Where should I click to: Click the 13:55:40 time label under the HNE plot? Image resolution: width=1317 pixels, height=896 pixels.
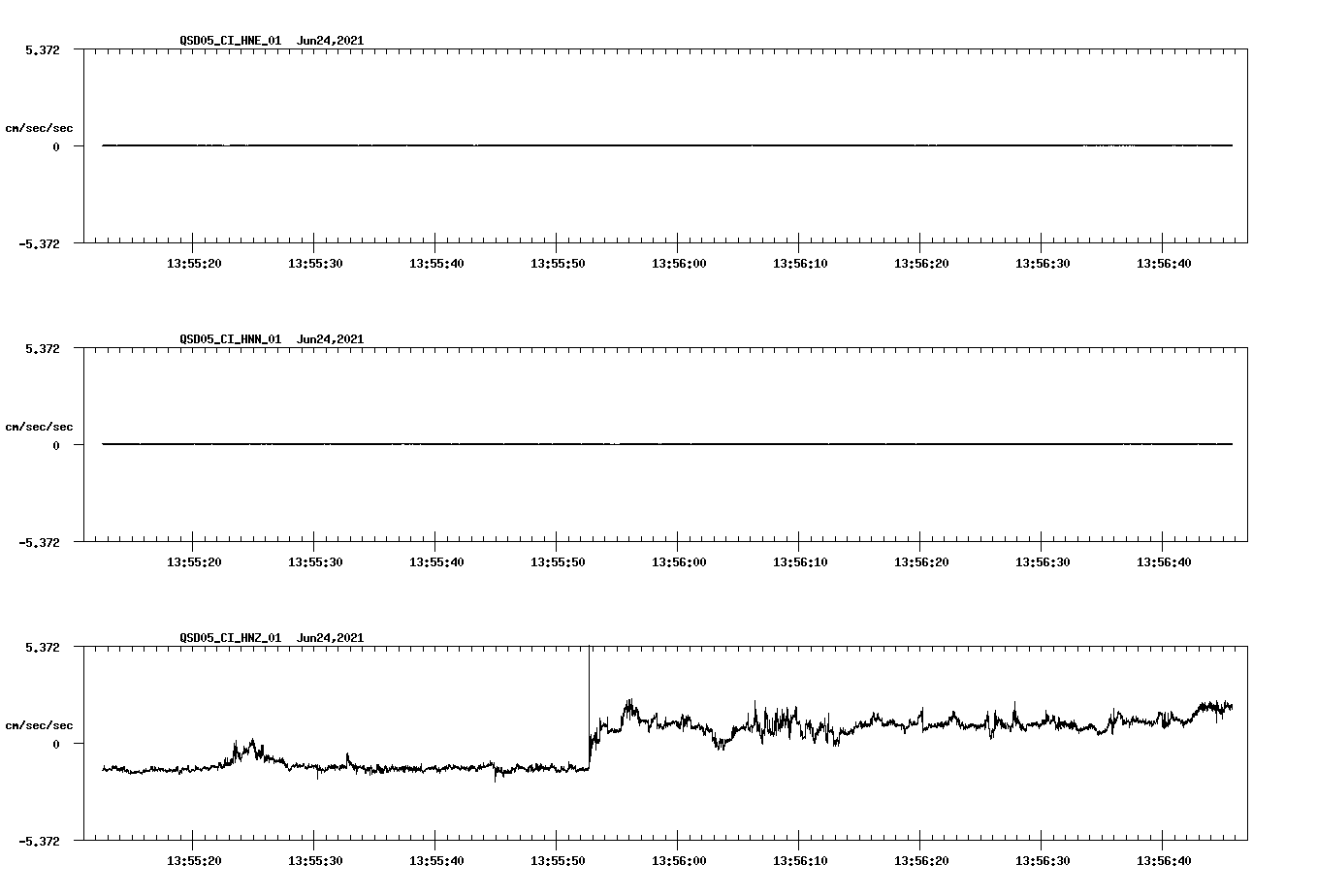[x=436, y=263]
